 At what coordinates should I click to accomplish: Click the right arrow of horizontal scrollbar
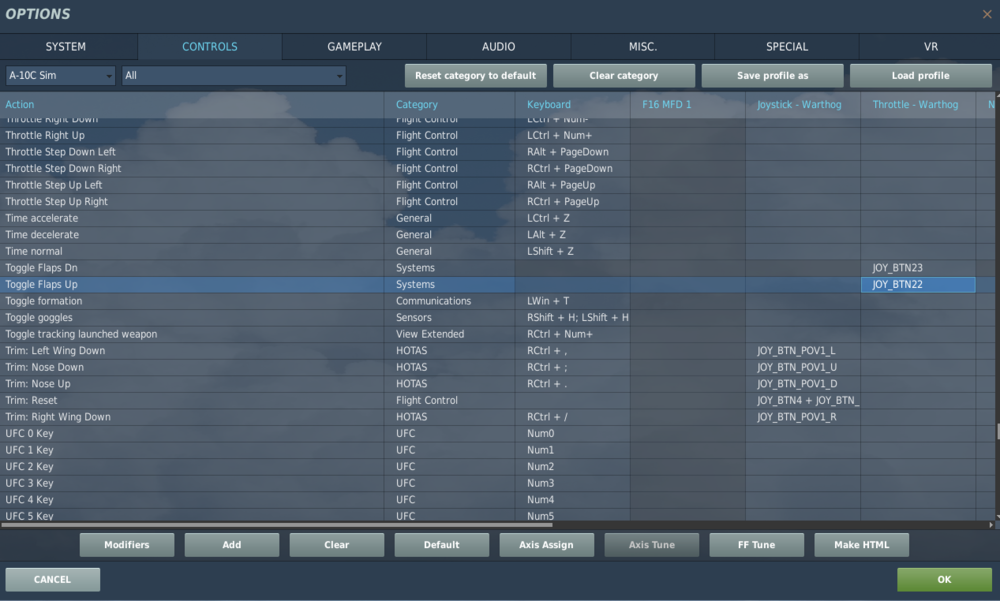coord(990,525)
